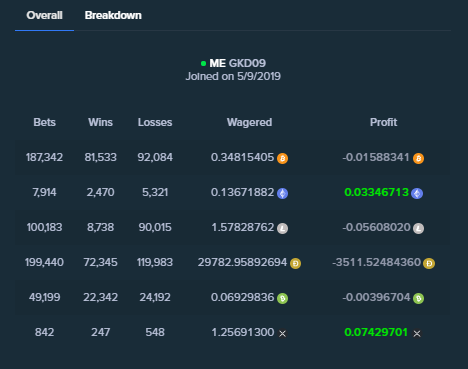Open the Breakdown tab
Viewport: 468px width, 369px height.
tap(113, 15)
